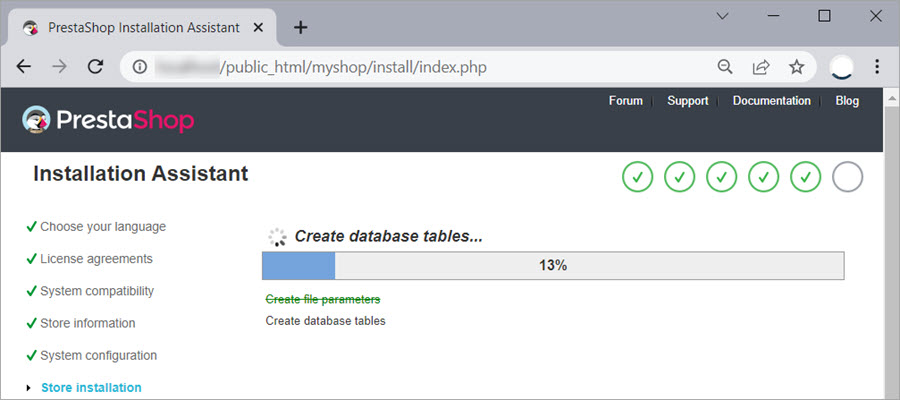Click checkmark beside System configuration

(x=32, y=355)
